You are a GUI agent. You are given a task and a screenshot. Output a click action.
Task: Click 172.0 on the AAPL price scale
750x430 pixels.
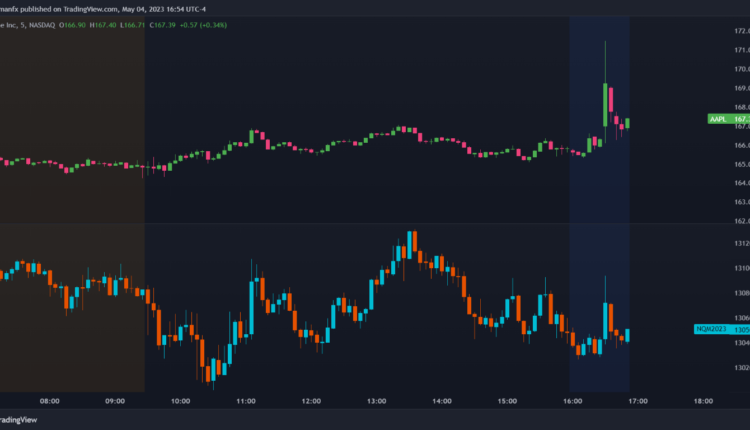pos(742,32)
